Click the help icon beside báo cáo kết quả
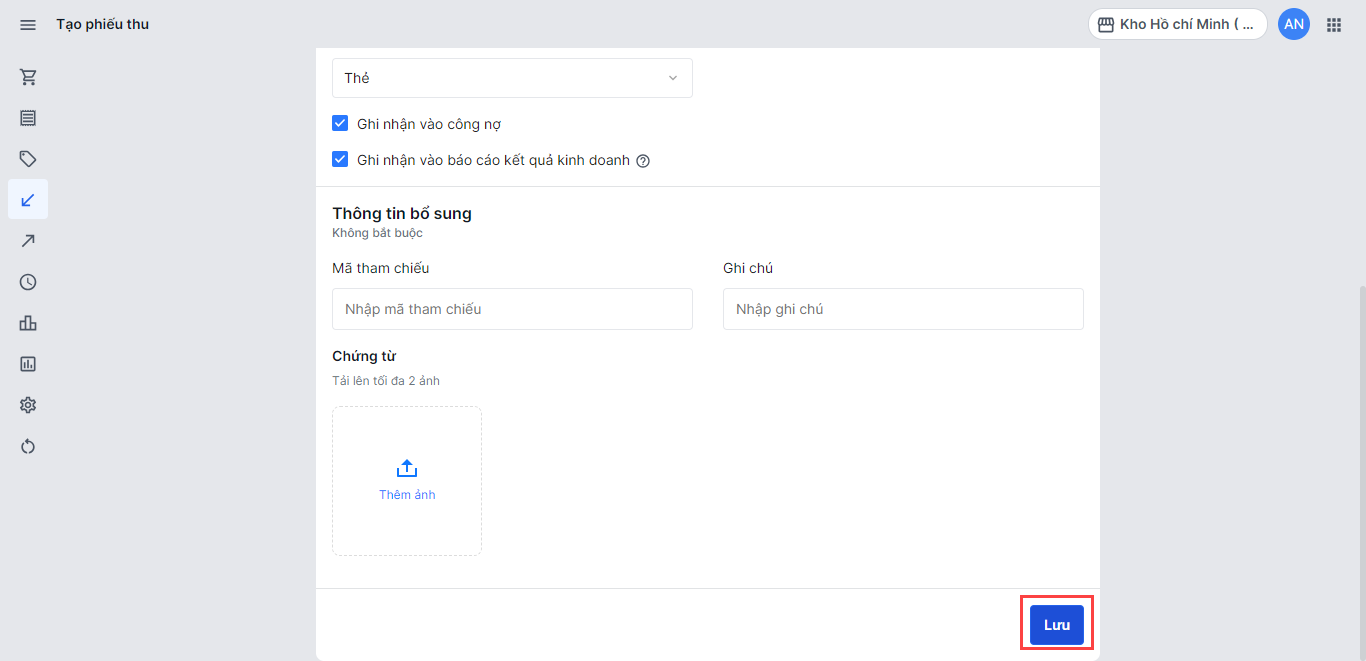This screenshot has width=1366, height=661. coord(643,161)
